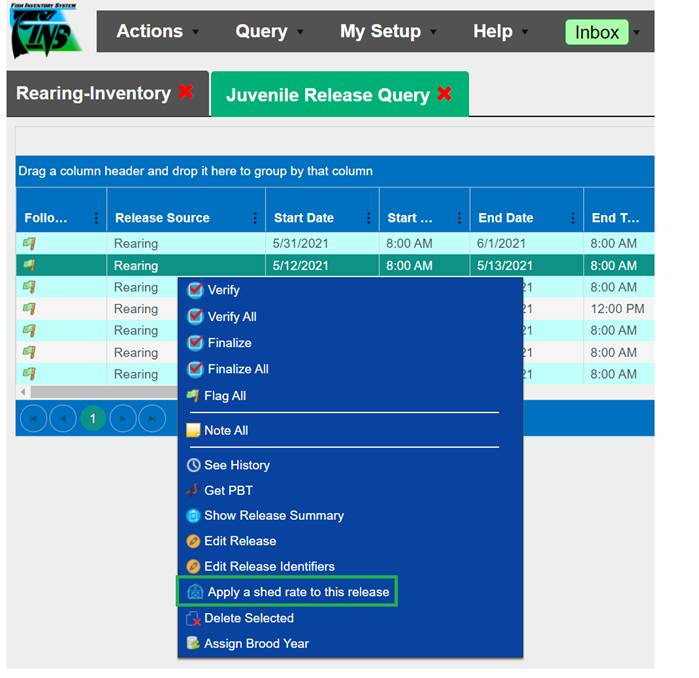
Task: Go to the previous results page
Action: pos(63,419)
